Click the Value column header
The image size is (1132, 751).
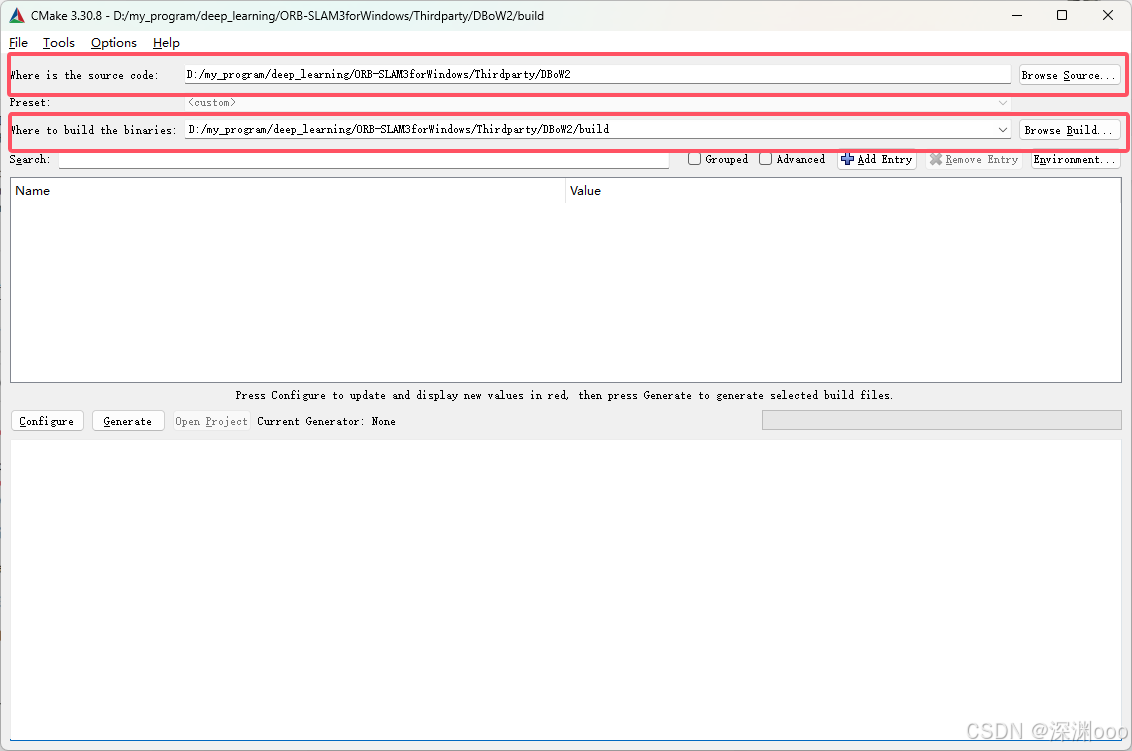pyautogui.click(x=843, y=191)
